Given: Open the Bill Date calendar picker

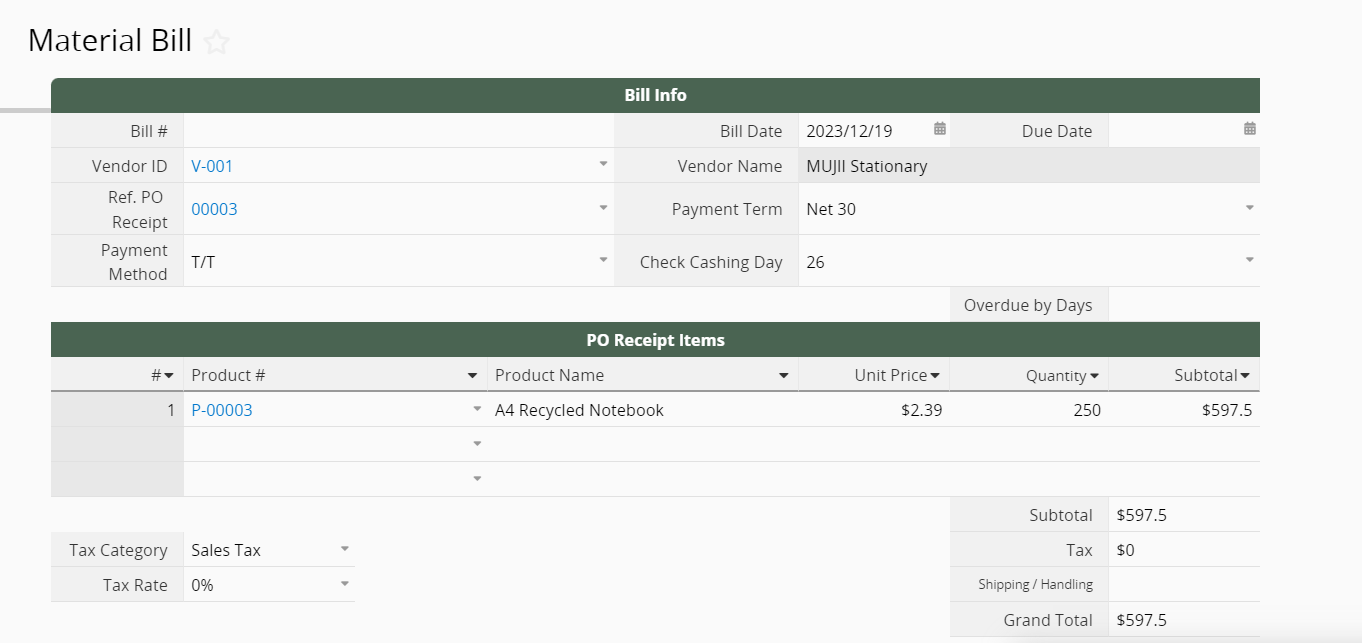Looking at the screenshot, I should pyautogui.click(x=940, y=129).
